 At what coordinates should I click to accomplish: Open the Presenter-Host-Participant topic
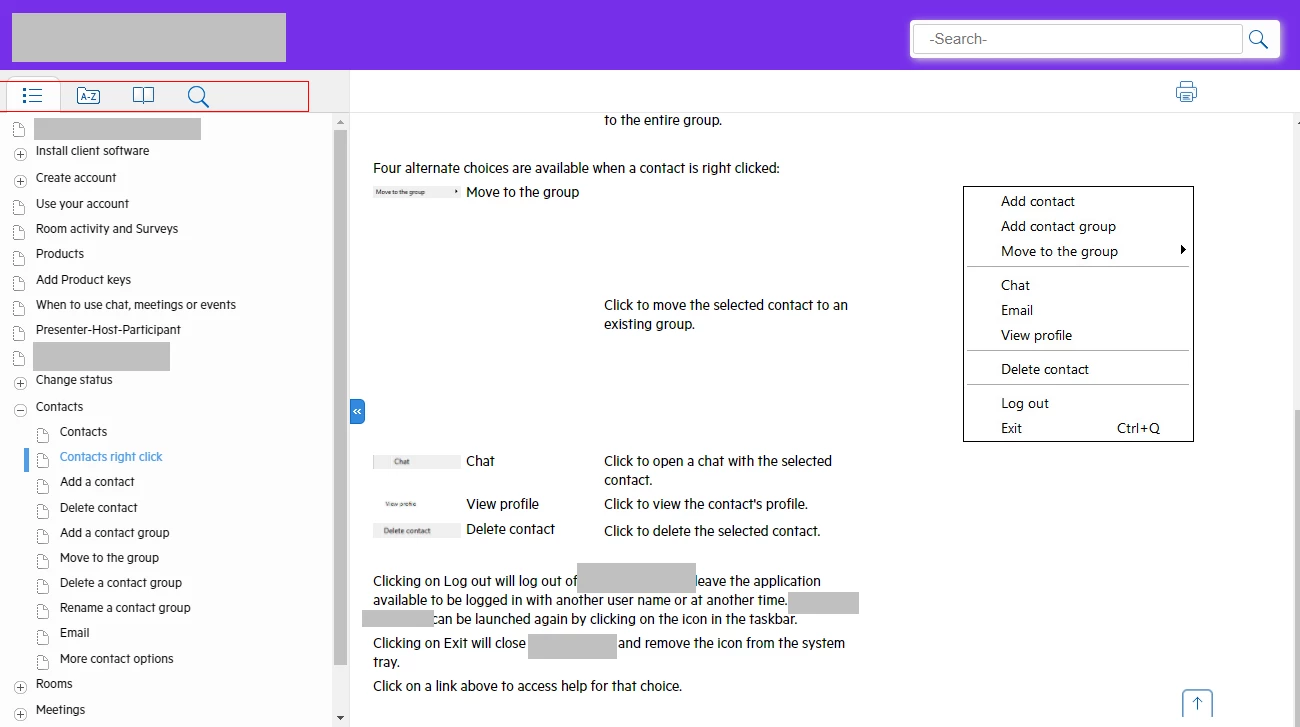pos(108,330)
